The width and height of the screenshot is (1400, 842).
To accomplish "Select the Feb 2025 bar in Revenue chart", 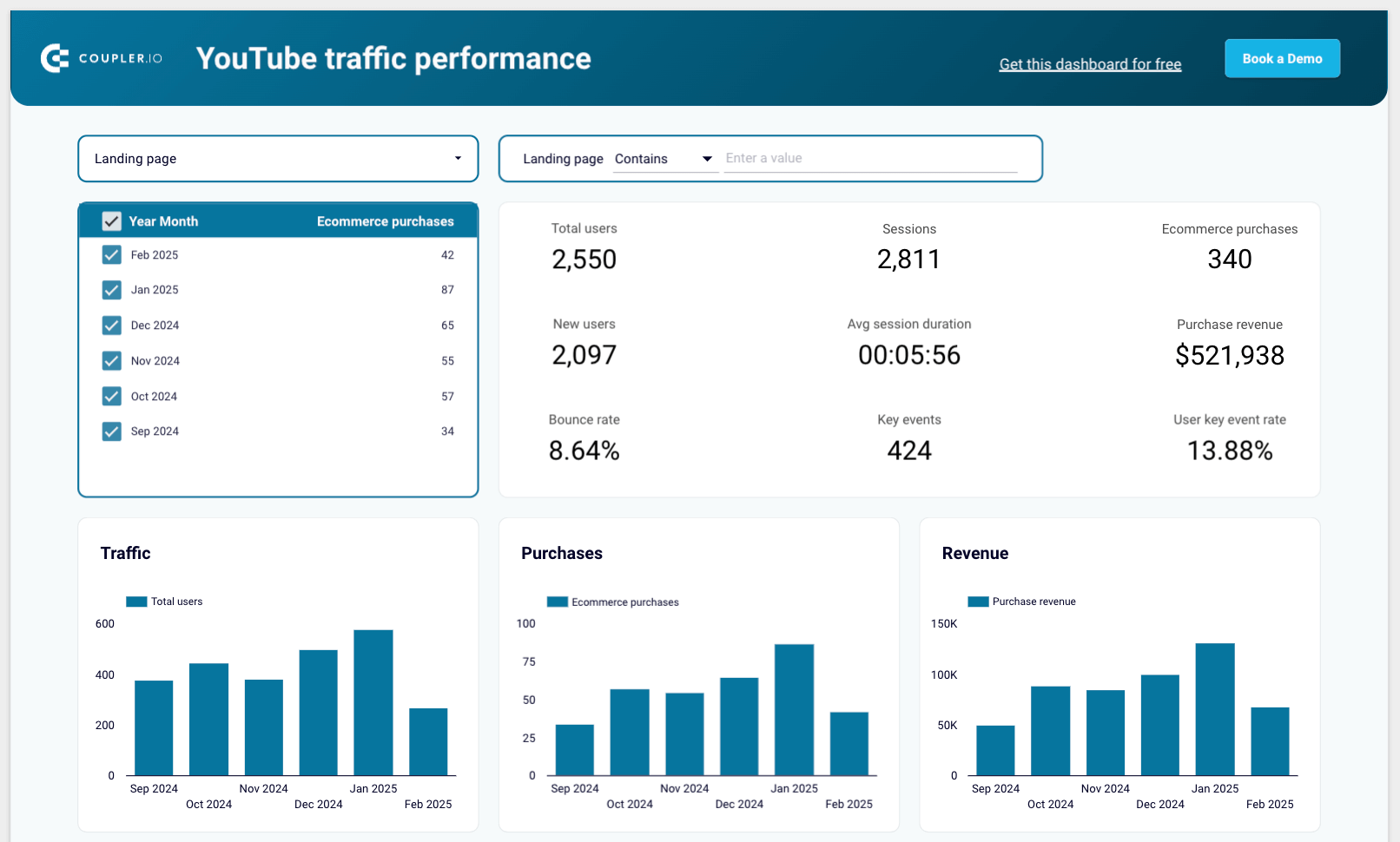I will pos(1269,742).
